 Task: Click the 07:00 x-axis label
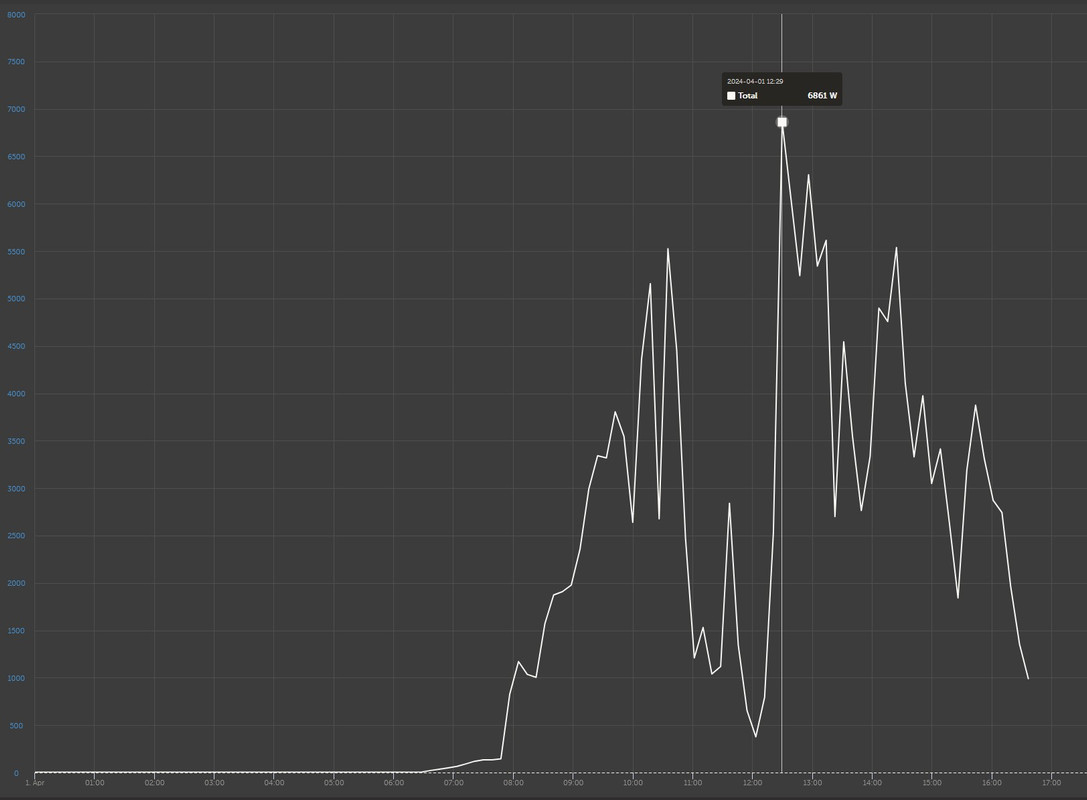click(453, 783)
